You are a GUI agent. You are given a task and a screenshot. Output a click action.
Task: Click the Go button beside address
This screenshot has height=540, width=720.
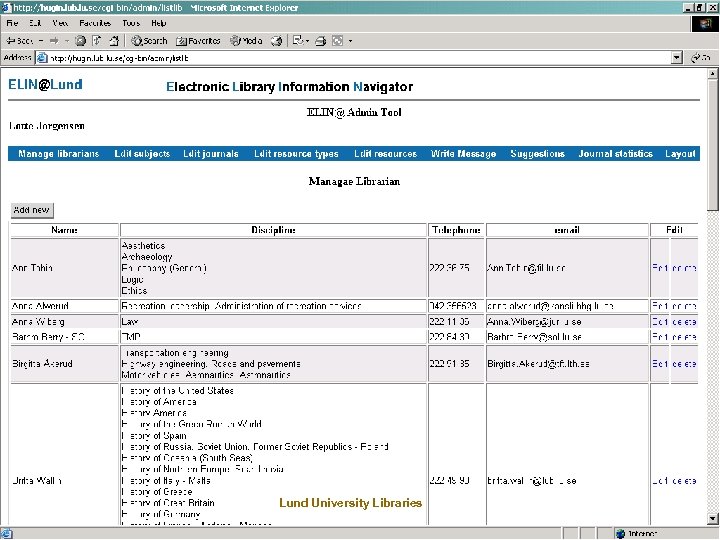coord(701,58)
